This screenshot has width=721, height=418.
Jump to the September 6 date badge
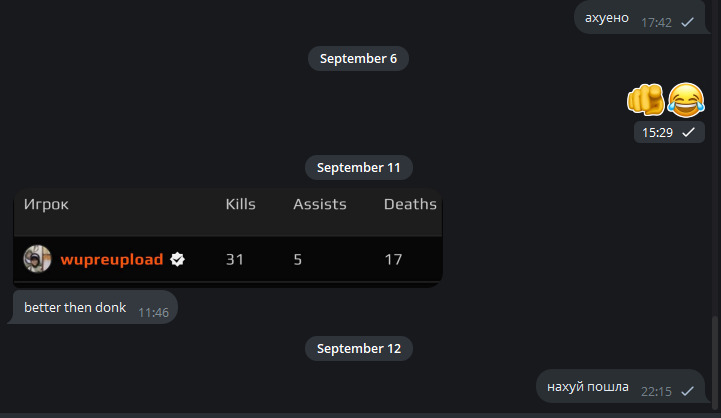point(358,59)
